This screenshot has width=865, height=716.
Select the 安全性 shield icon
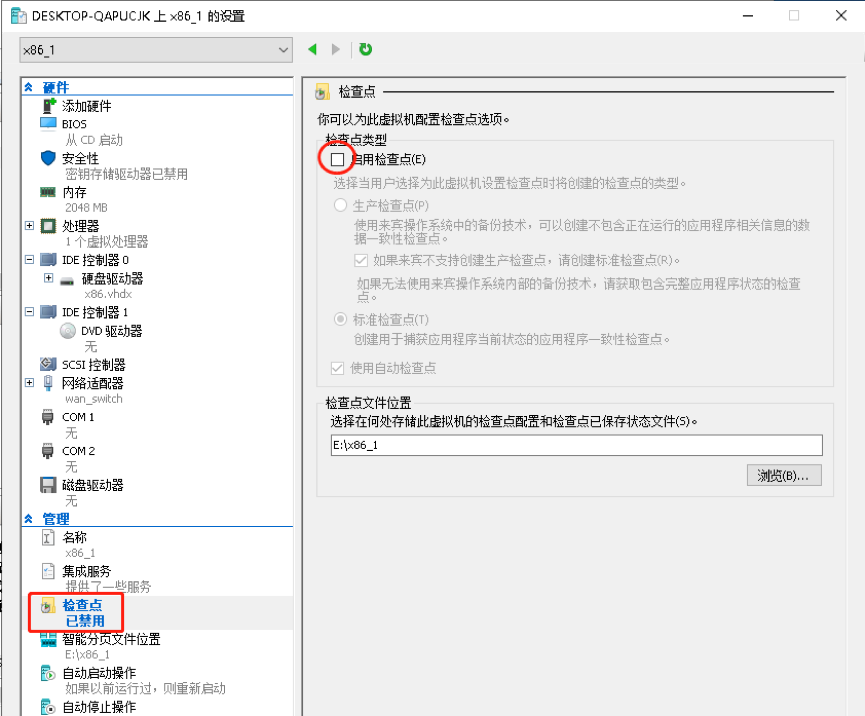tap(49, 158)
